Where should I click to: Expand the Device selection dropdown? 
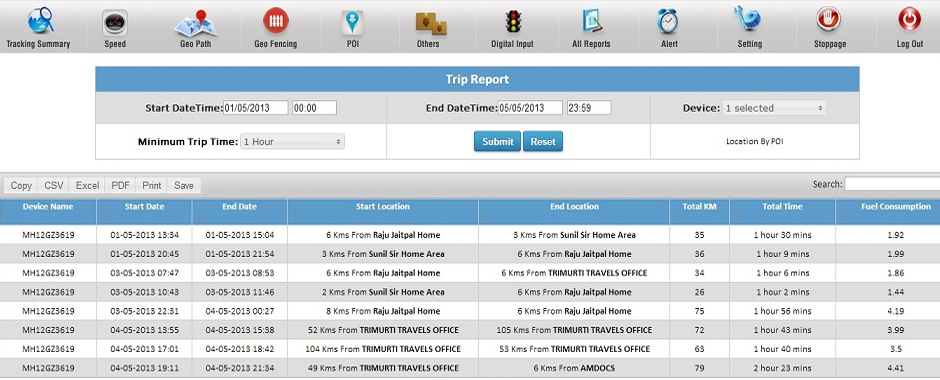pyautogui.click(x=774, y=108)
